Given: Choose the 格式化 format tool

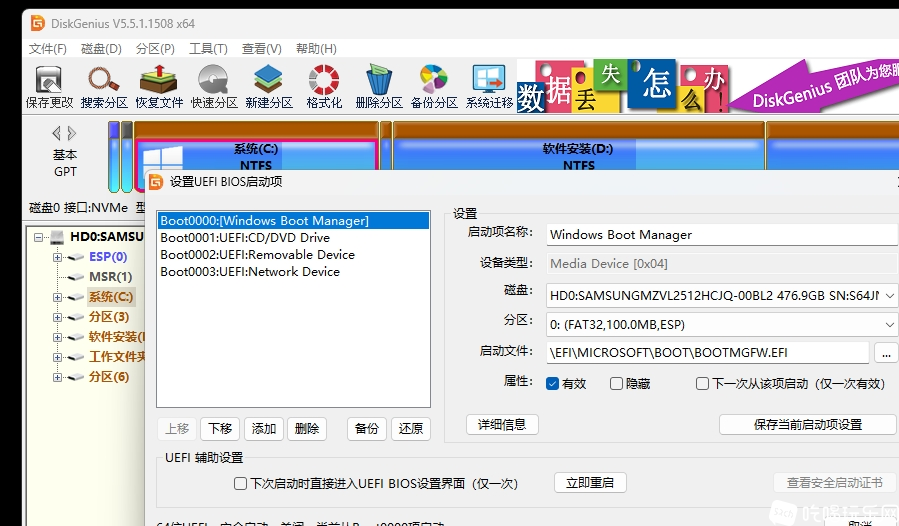Looking at the screenshot, I should pyautogui.click(x=324, y=87).
